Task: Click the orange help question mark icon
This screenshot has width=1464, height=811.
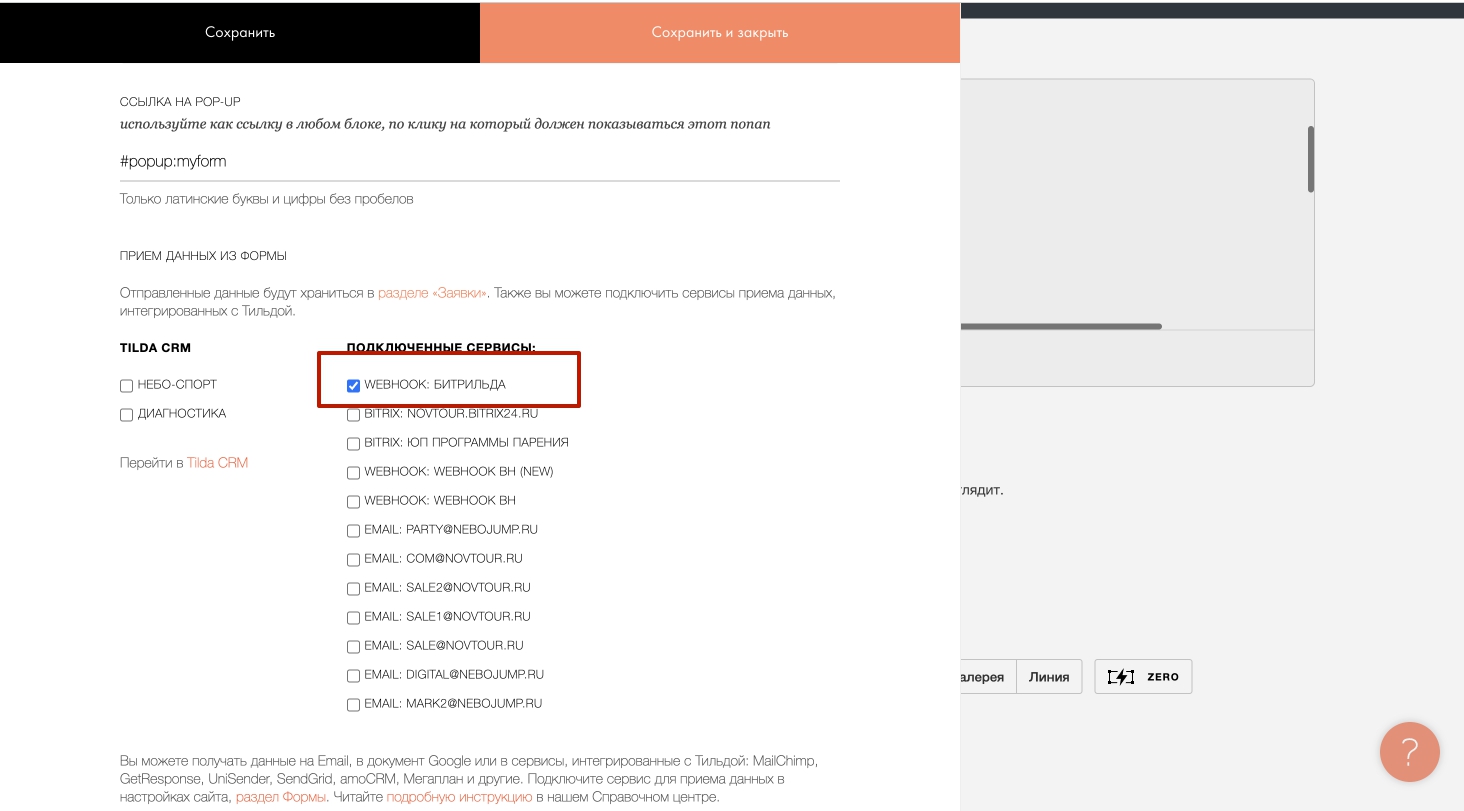Action: (x=1409, y=751)
